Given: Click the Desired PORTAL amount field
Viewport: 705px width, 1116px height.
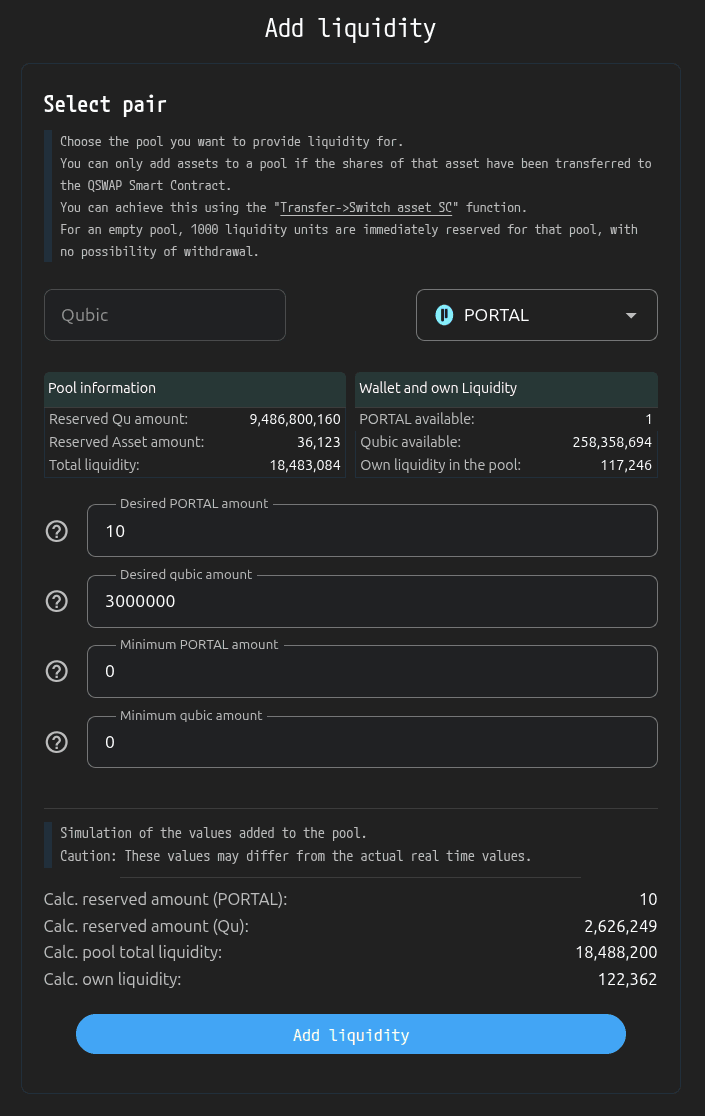Looking at the screenshot, I should [372, 531].
